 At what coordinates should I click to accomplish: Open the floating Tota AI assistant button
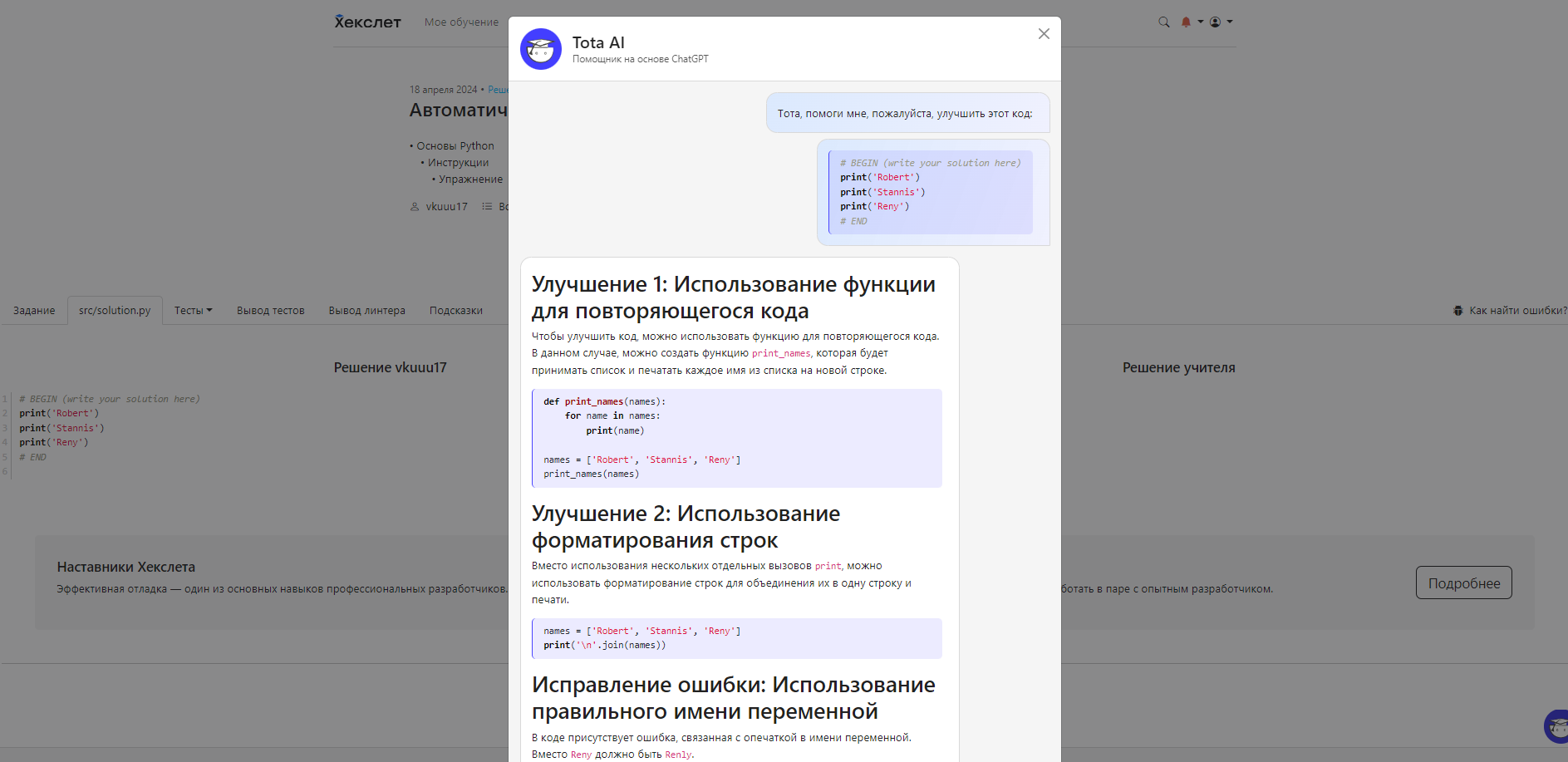[x=1556, y=726]
